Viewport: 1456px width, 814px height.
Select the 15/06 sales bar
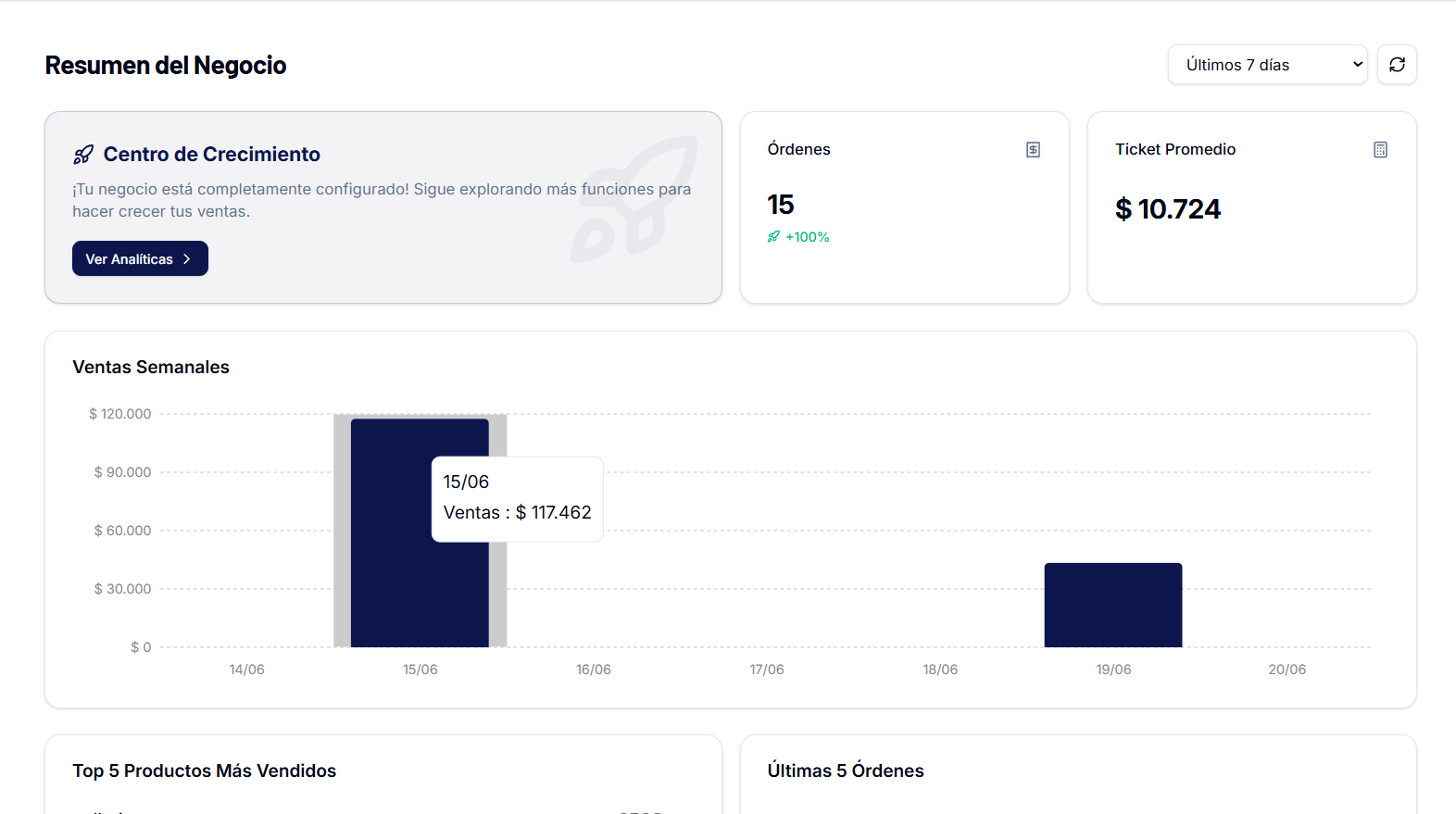pos(420,533)
